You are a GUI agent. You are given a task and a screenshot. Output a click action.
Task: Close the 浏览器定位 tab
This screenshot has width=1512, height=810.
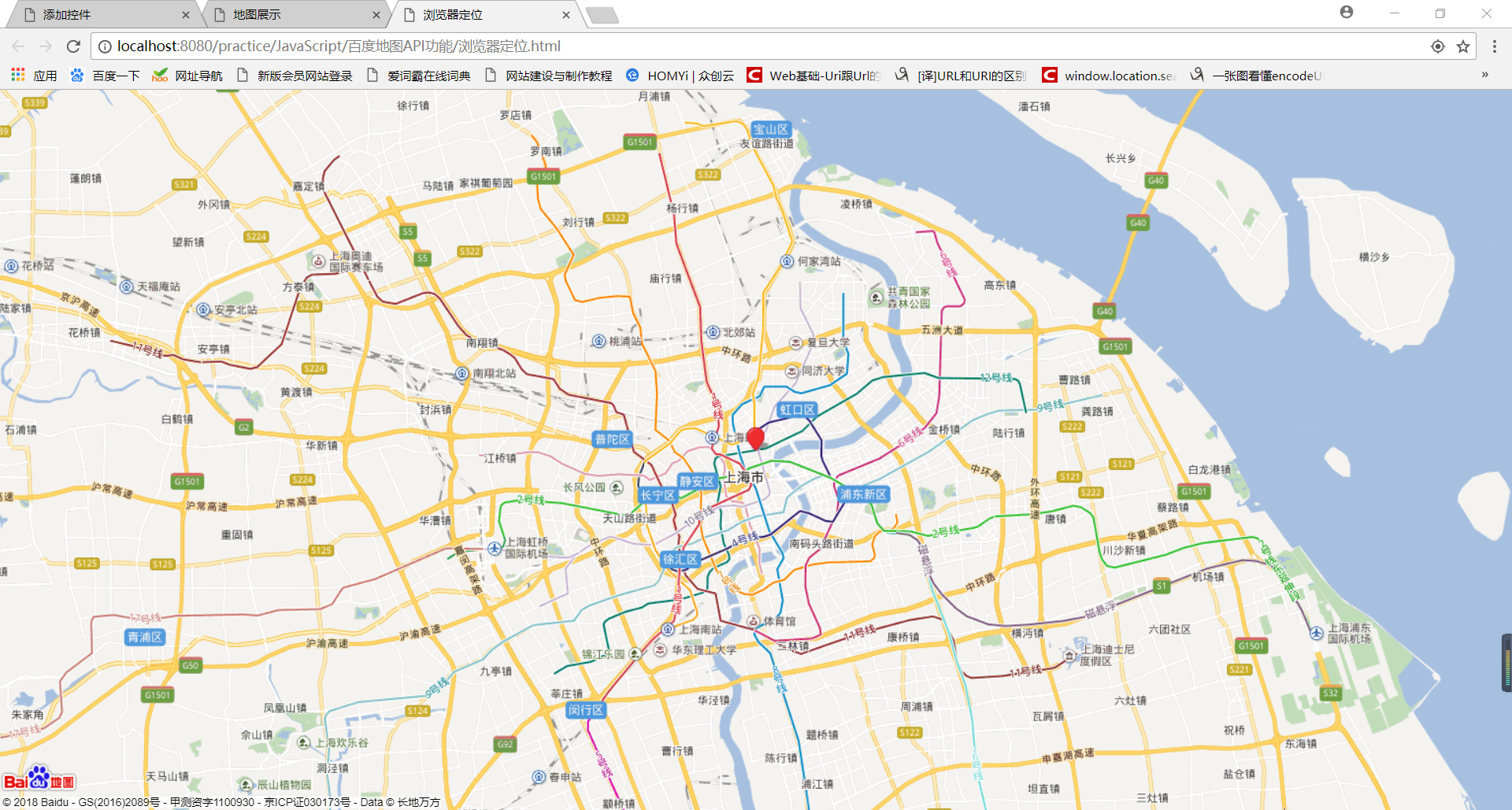coord(566,15)
